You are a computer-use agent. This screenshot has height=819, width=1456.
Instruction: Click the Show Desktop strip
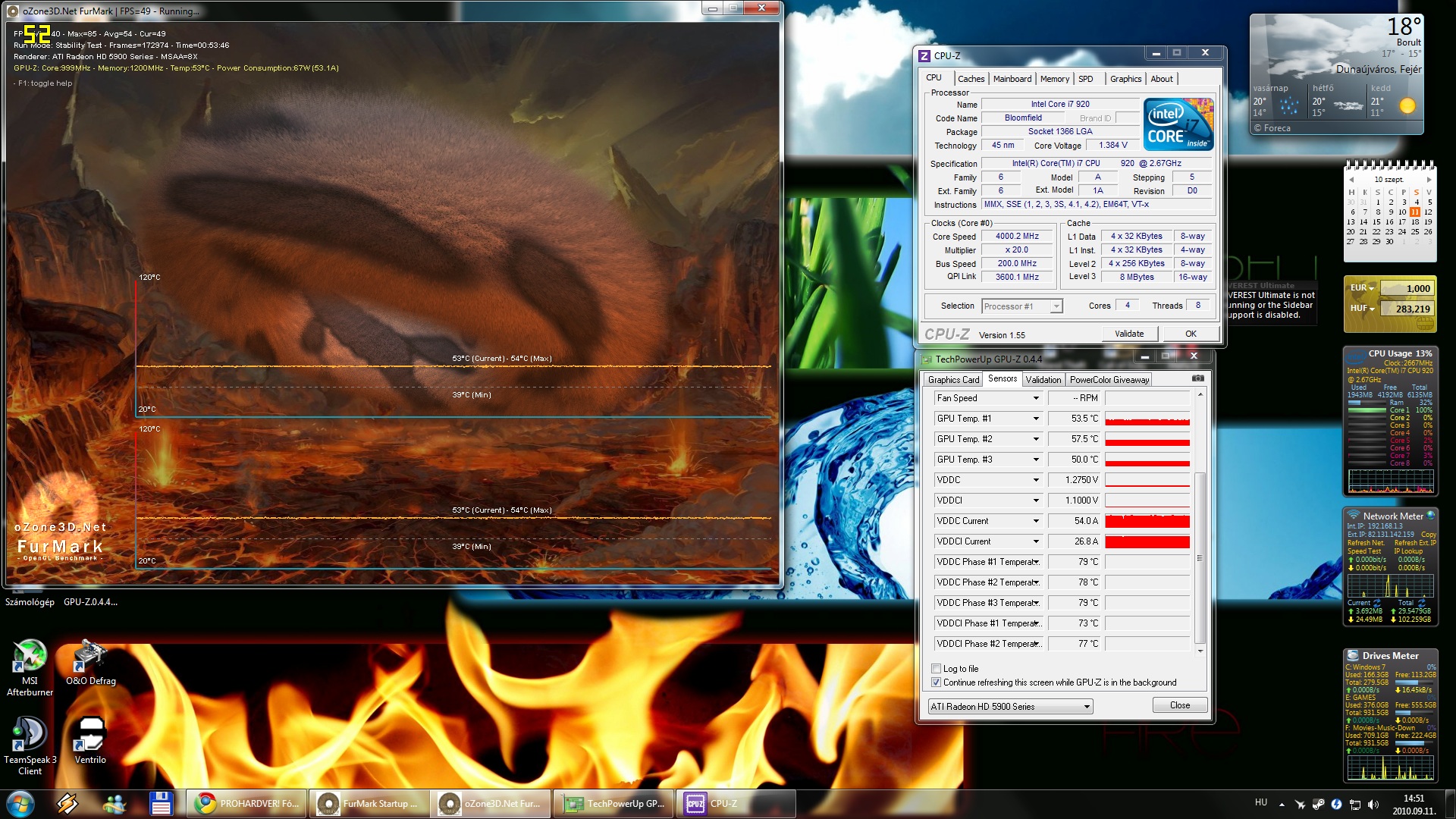[1450, 804]
